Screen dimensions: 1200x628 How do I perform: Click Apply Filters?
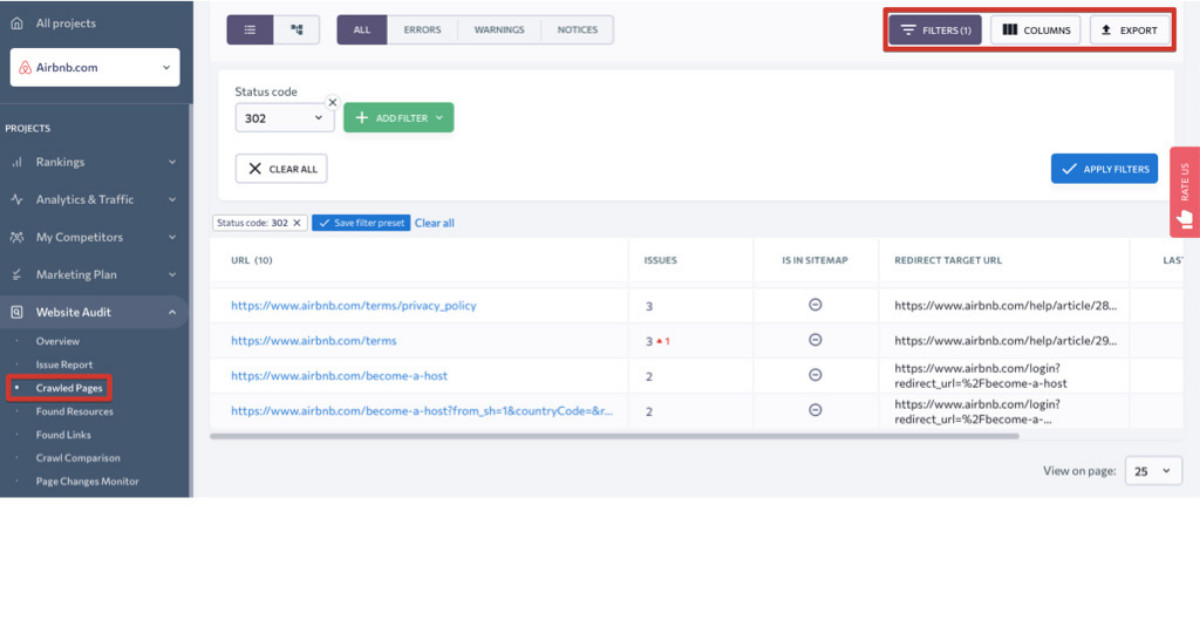tap(1104, 169)
